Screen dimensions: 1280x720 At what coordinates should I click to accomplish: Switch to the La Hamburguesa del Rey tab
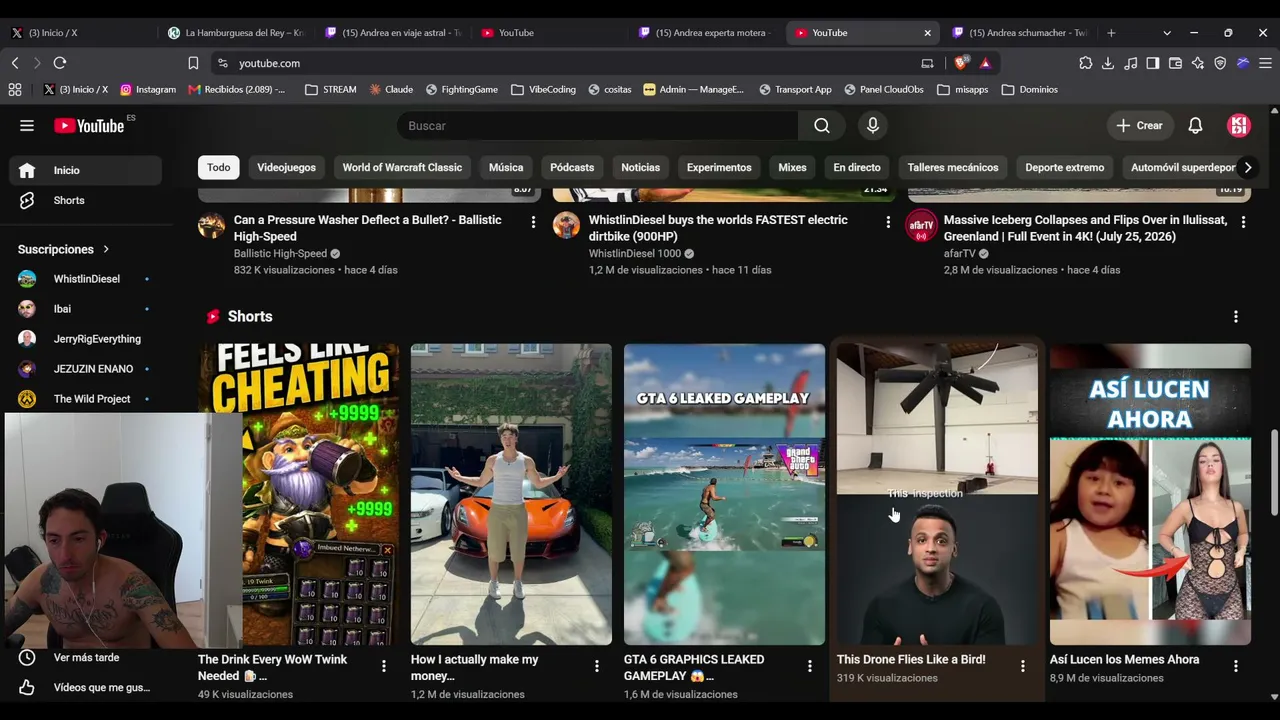[x=235, y=33]
